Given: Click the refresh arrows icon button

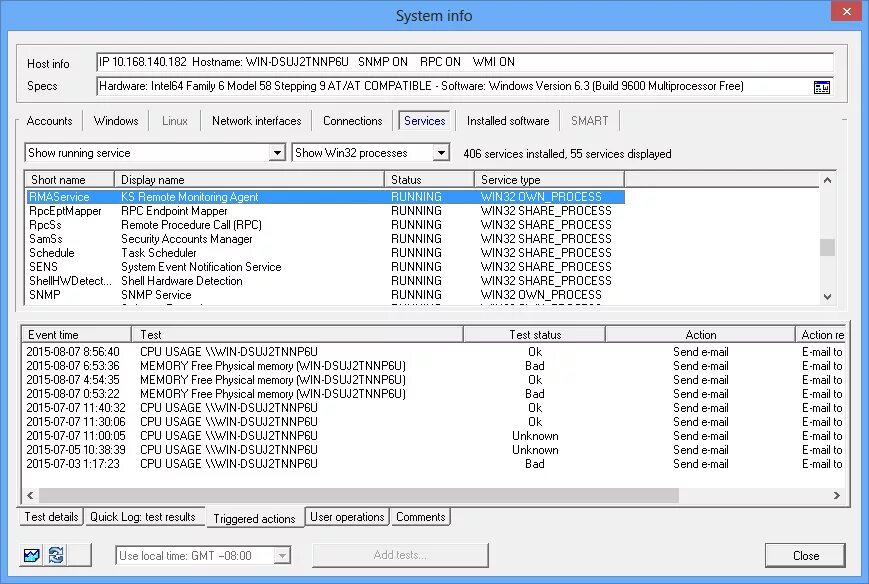Looking at the screenshot, I should pyautogui.click(x=56, y=555).
